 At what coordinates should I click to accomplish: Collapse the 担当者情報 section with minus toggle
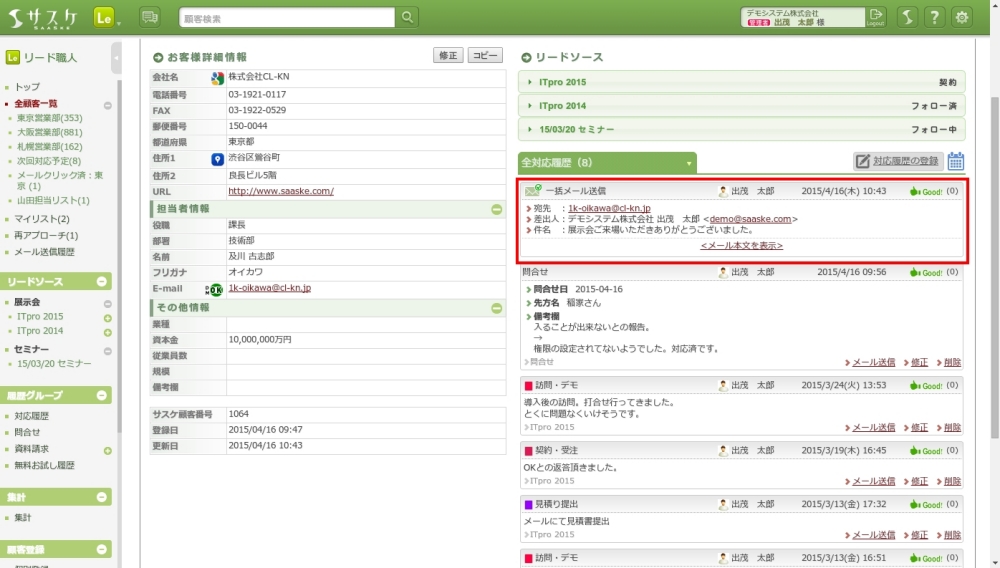pos(497,209)
